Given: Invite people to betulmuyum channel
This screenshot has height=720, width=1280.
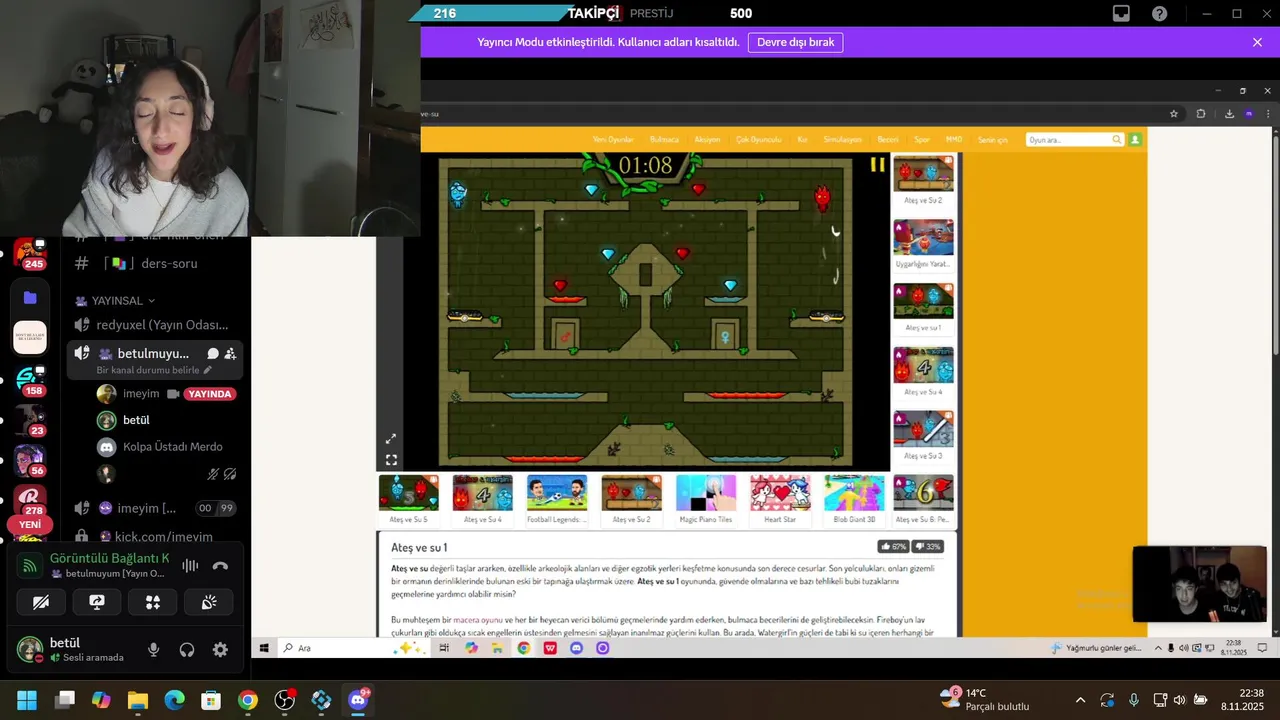Looking at the screenshot, I should pos(231,353).
